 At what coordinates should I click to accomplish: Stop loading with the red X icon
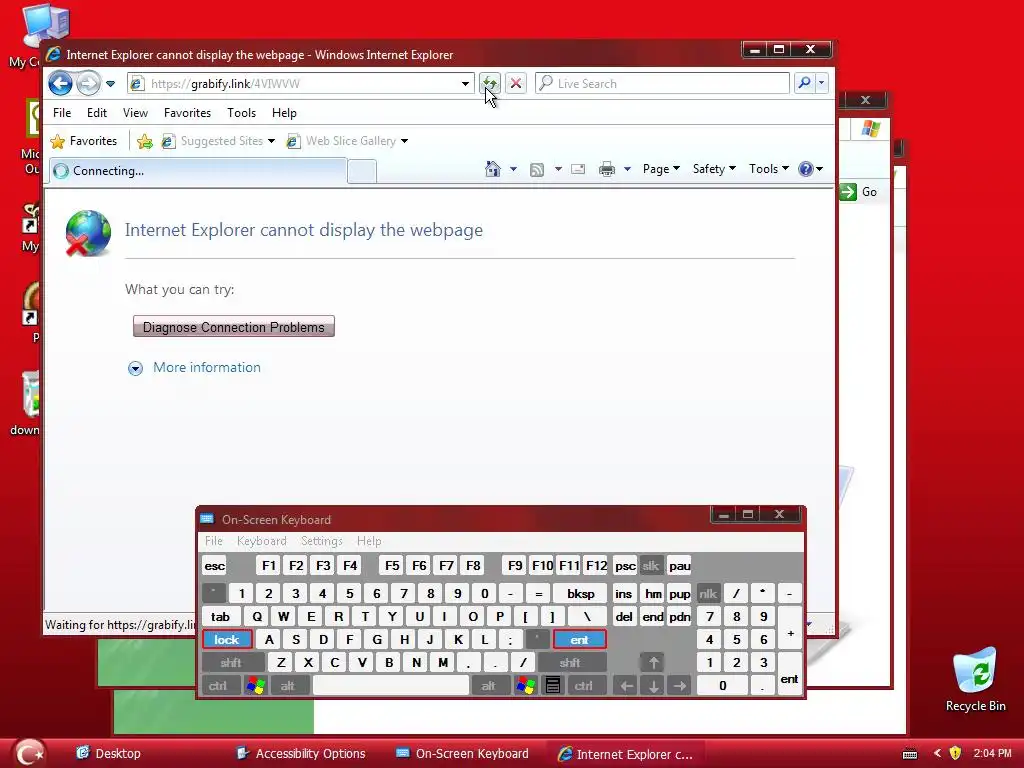tap(516, 83)
